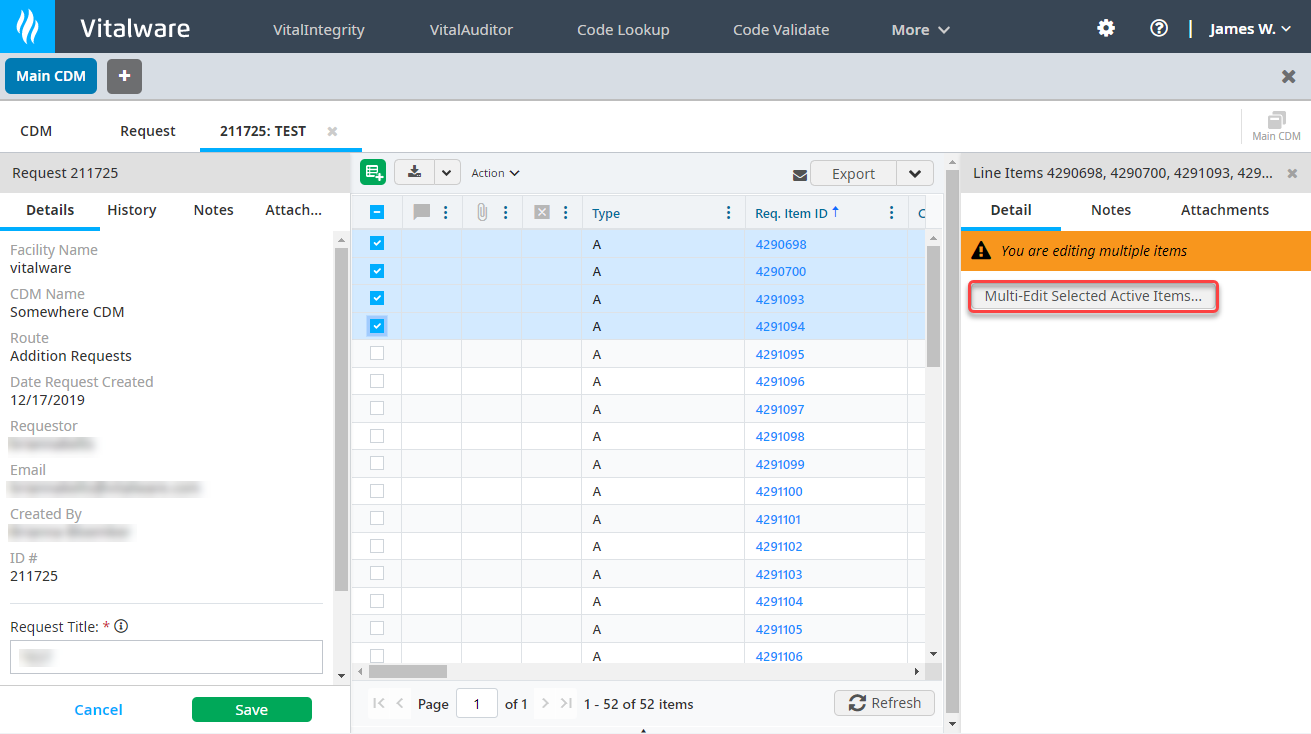The image size is (1311, 734).
Task: Click Request Title info icon
Action: (x=122, y=627)
